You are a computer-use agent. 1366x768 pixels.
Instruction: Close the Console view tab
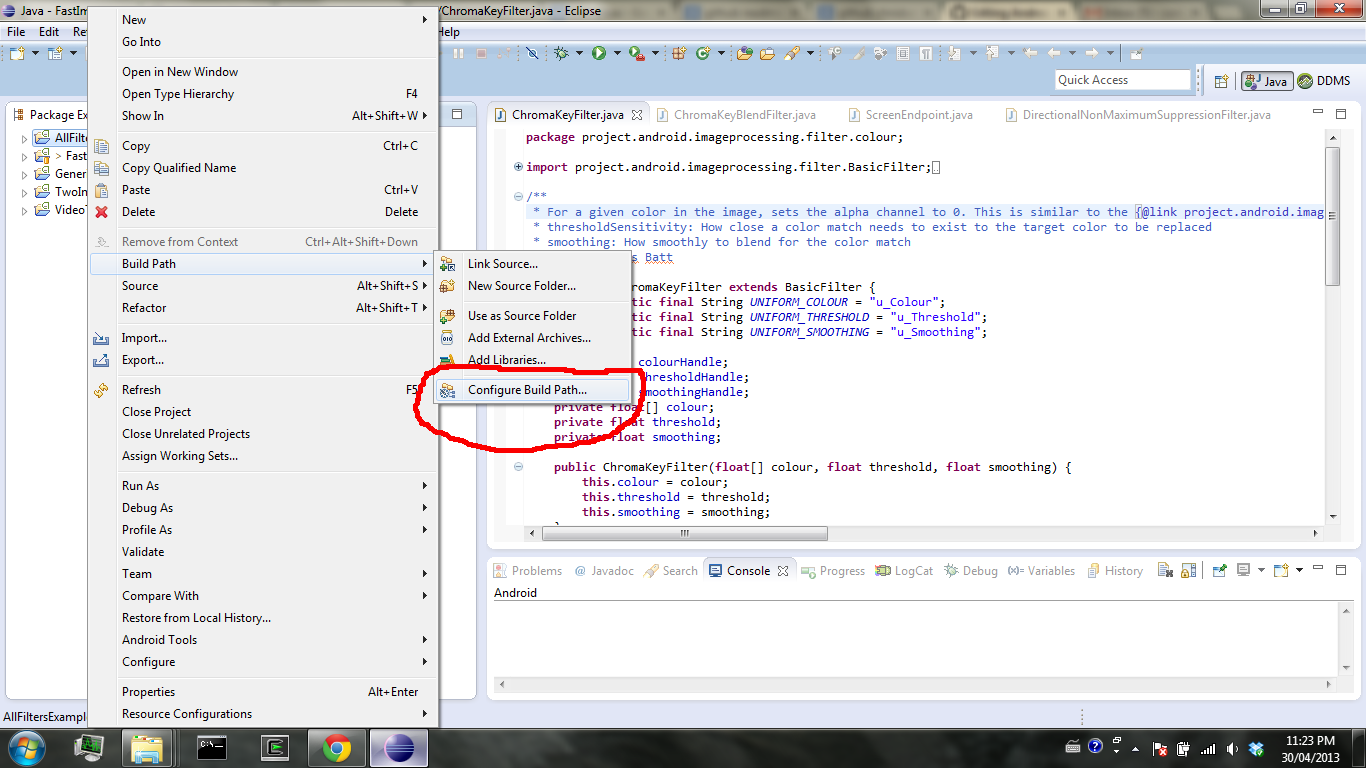[x=783, y=571]
